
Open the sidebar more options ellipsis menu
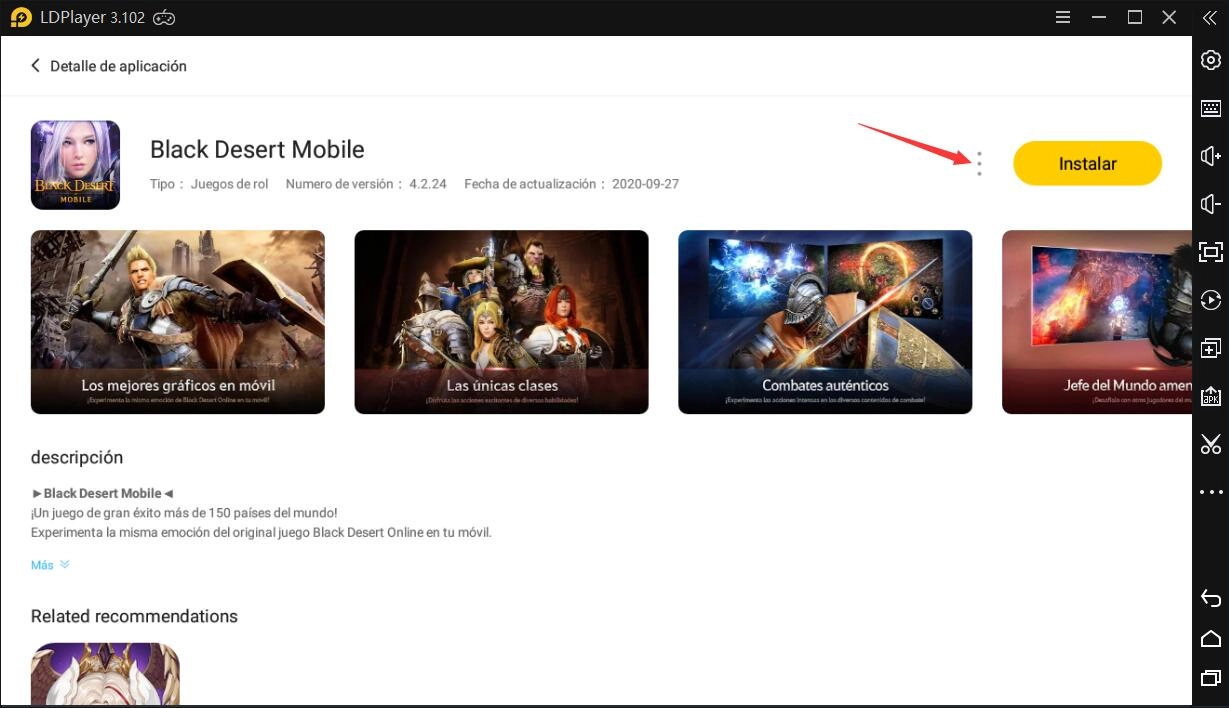(1210, 491)
